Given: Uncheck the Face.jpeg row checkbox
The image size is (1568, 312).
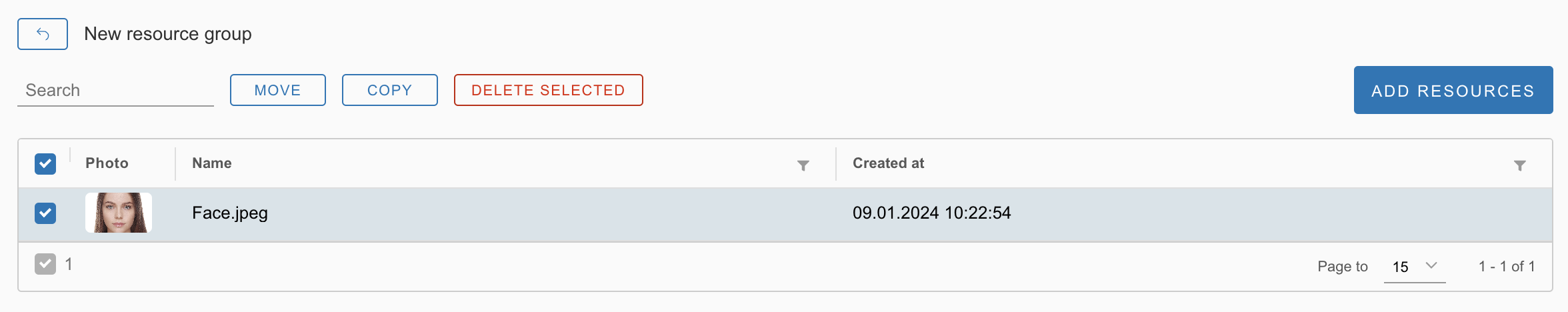Looking at the screenshot, I should tap(45, 213).
